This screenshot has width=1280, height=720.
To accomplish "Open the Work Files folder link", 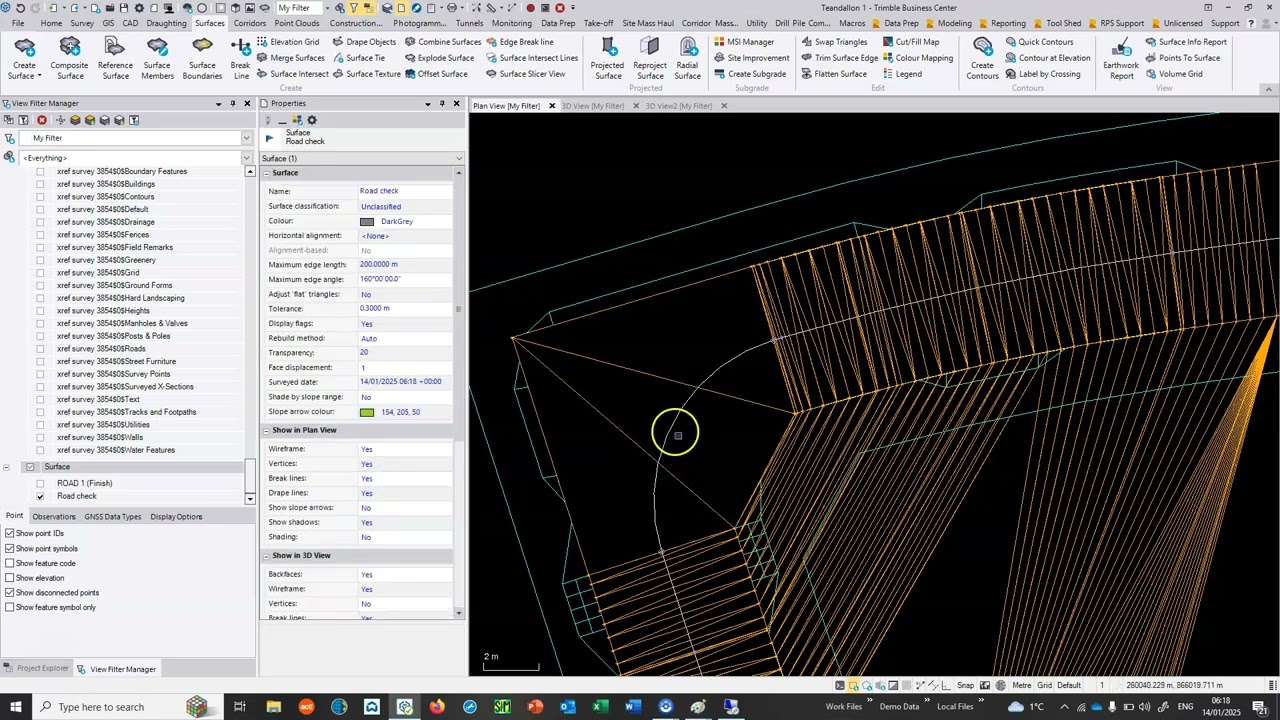I will tap(844, 707).
